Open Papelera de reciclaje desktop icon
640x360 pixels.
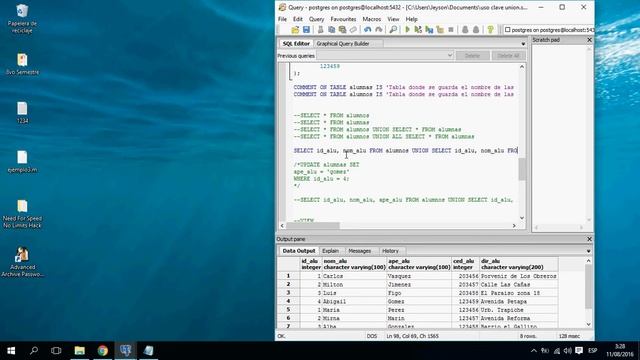(x=22, y=18)
